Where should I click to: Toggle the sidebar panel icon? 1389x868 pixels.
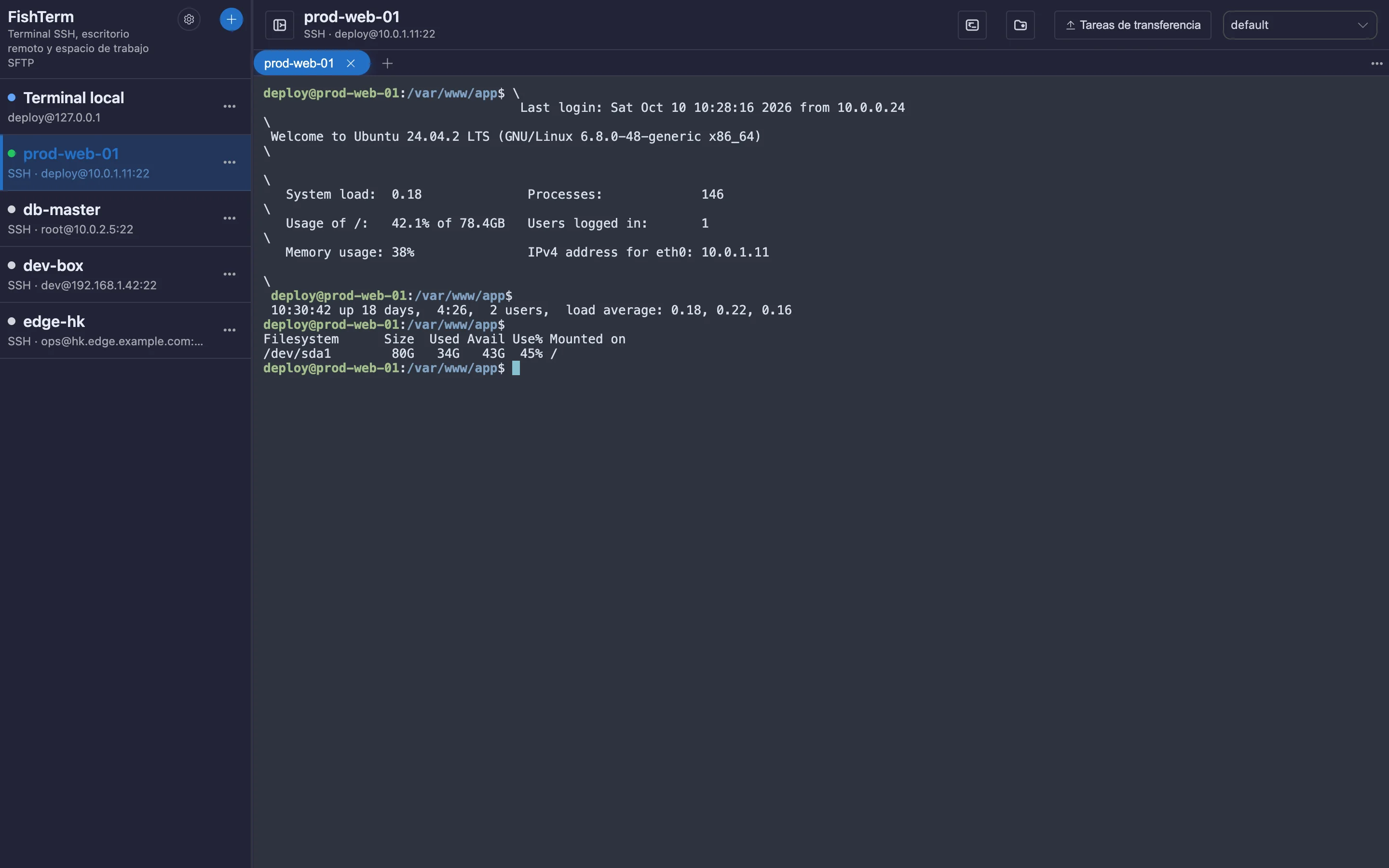click(x=280, y=25)
